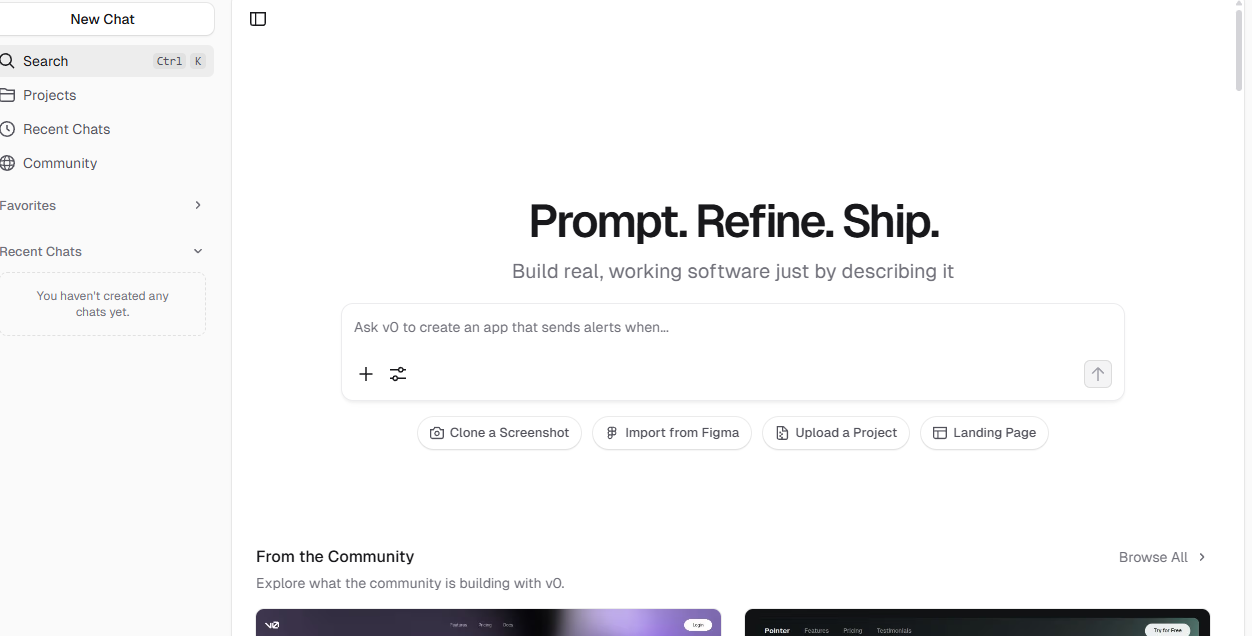This screenshot has width=1252, height=636.
Task: Click the folder icon next to Projects
Action: pos(7,95)
